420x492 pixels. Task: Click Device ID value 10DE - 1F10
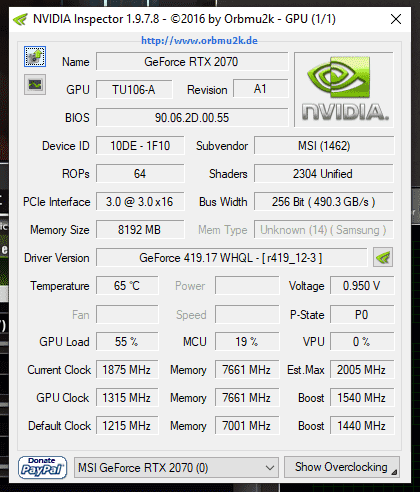pyautogui.click(x=140, y=146)
